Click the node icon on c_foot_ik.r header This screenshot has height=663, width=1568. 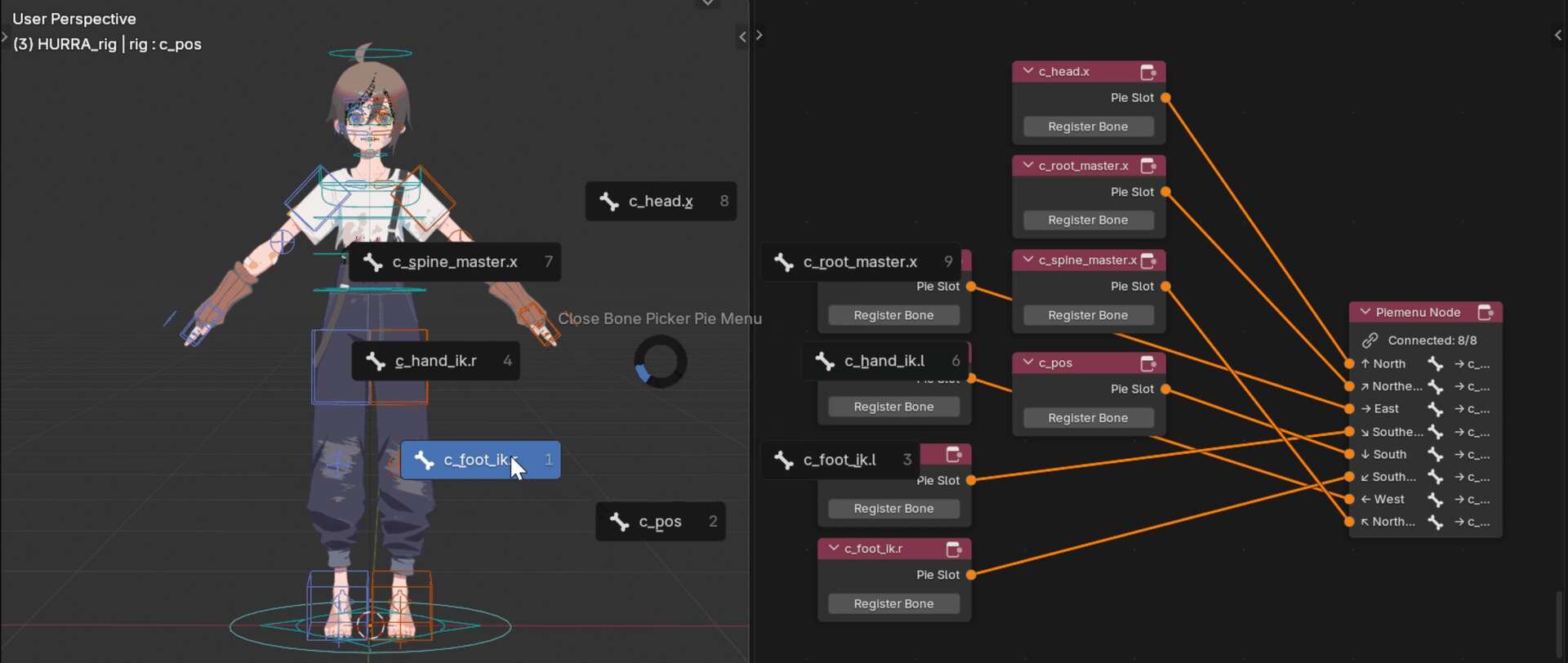(x=954, y=549)
